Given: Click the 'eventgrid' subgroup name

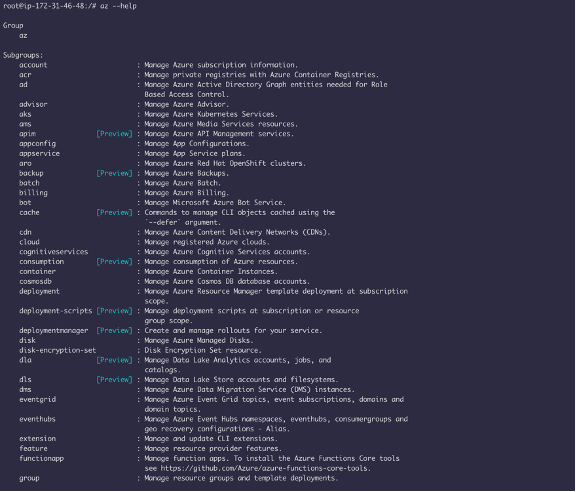Looking at the screenshot, I should pyautogui.click(x=37, y=399).
